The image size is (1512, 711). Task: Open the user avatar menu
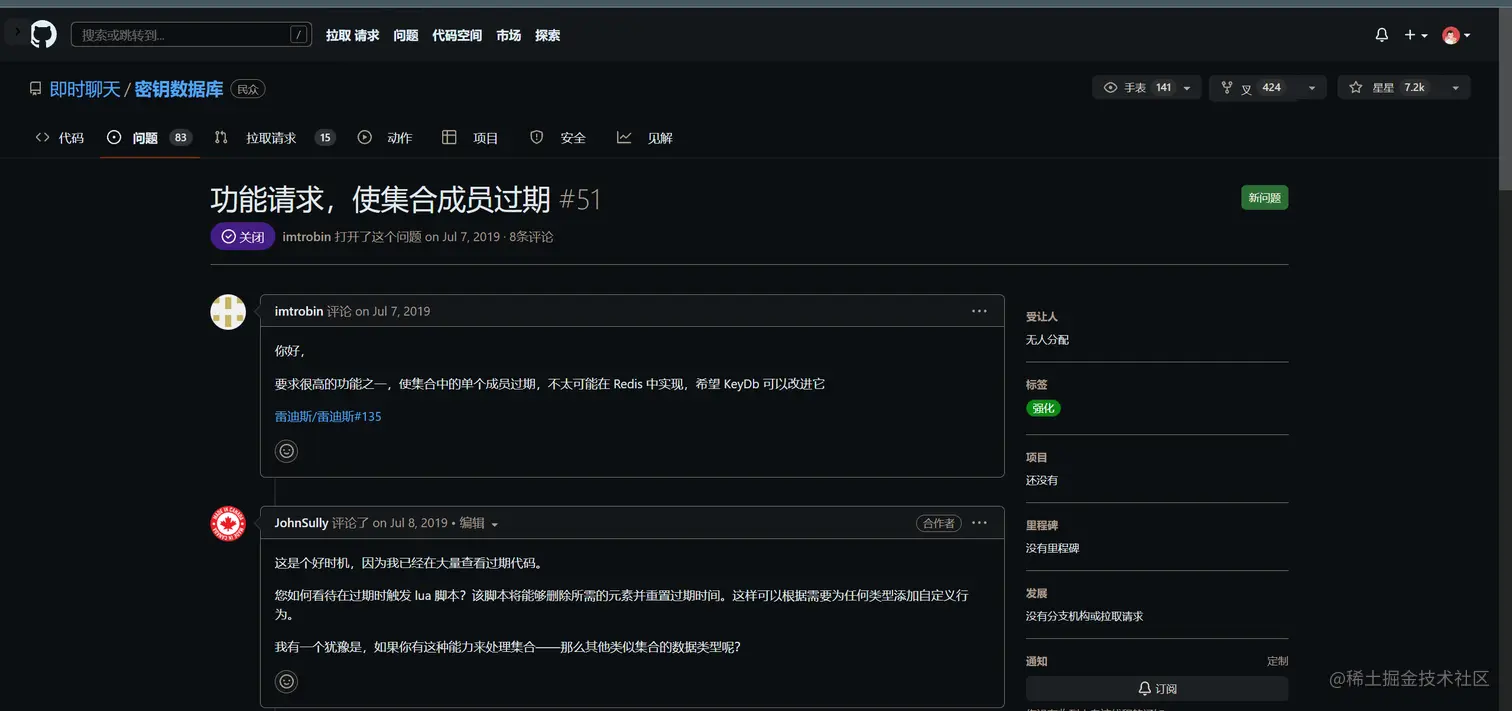(1456, 35)
